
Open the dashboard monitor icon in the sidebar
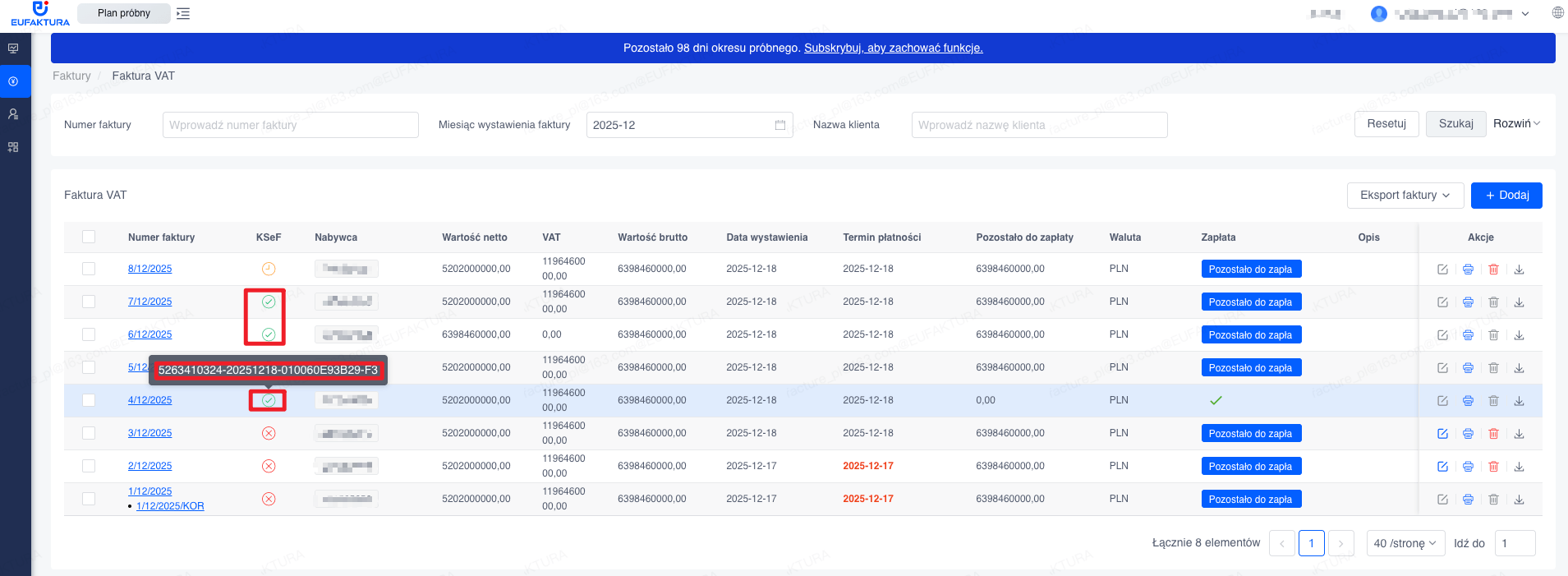point(13,48)
